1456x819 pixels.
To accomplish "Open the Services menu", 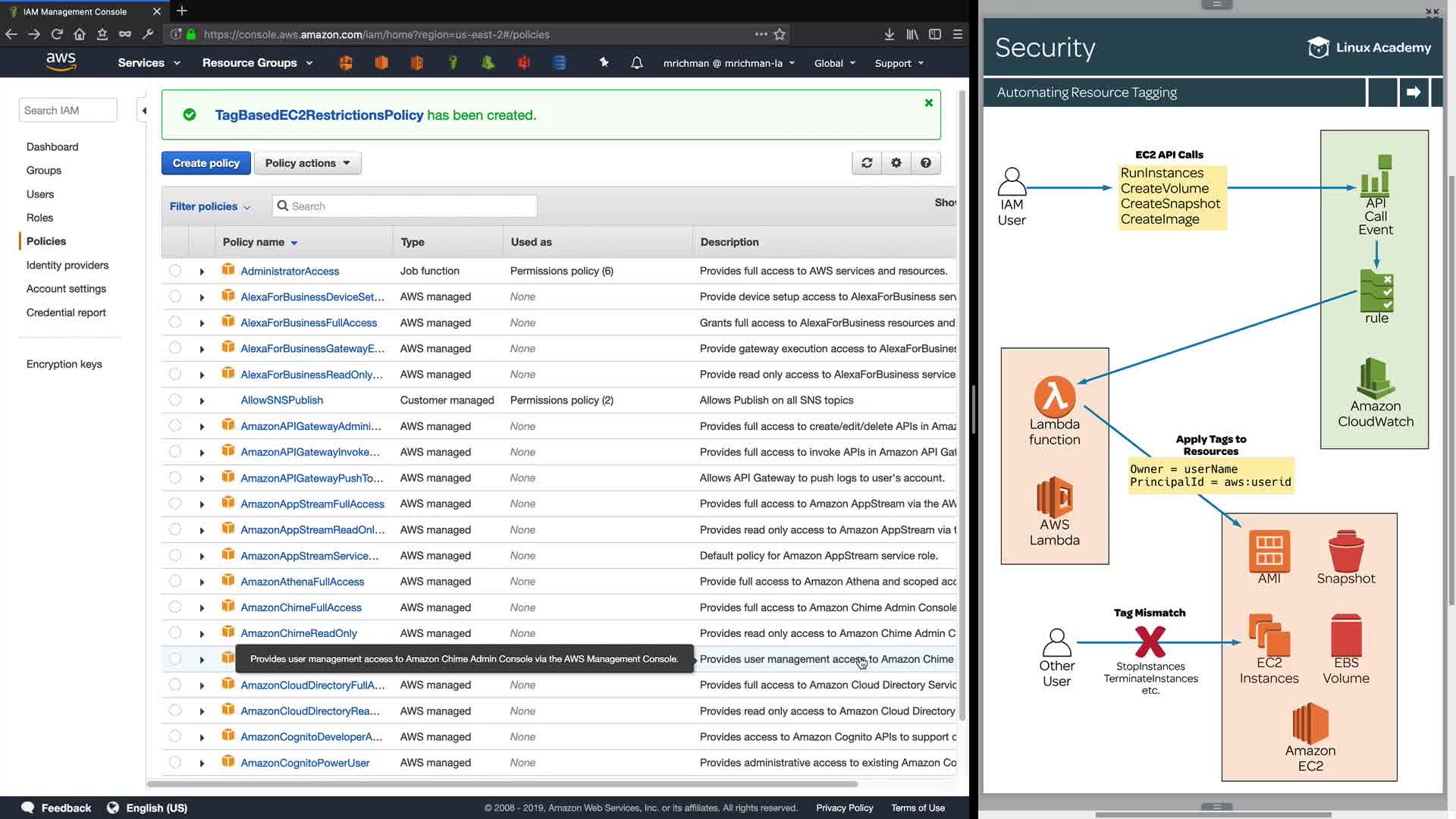I will [149, 63].
